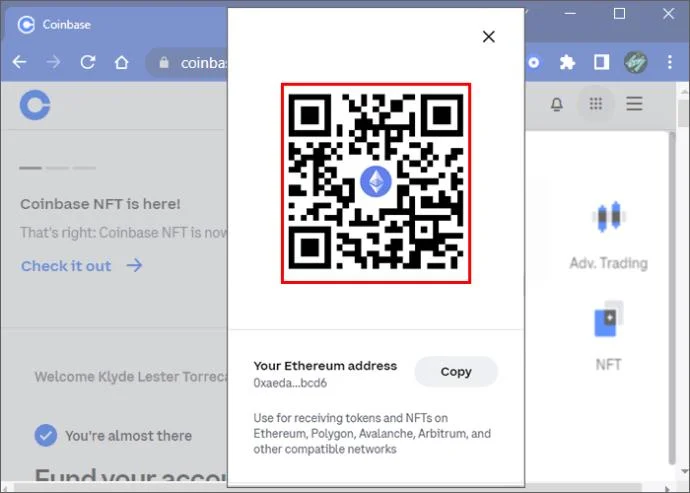This screenshot has width=690, height=493.
Task: Go back in the browser
Action: coord(19,62)
